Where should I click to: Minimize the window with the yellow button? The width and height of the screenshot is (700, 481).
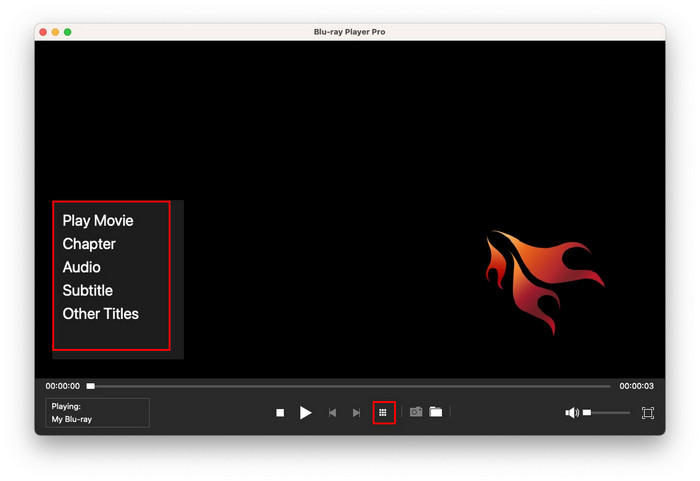click(55, 32)
